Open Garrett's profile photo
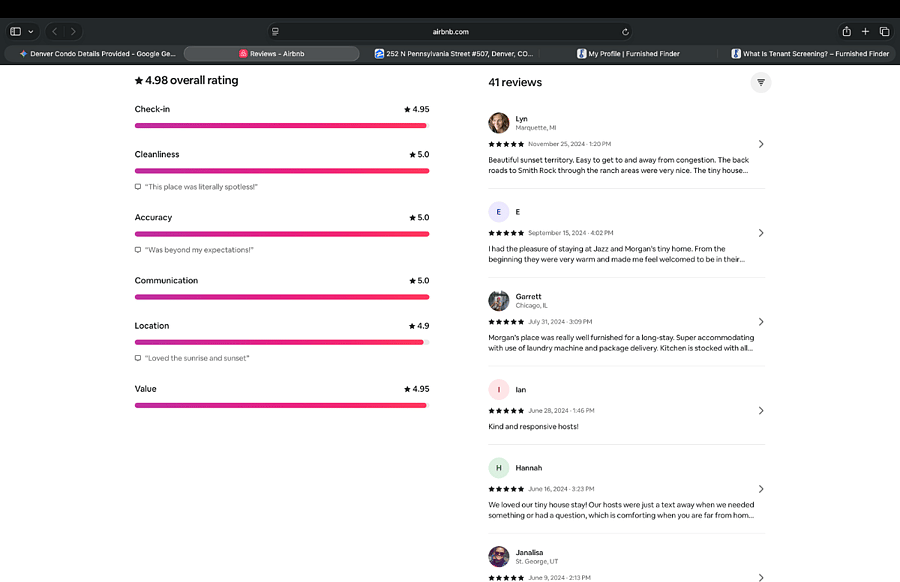Viewport: 900px width, 582px height. point(499,301)
